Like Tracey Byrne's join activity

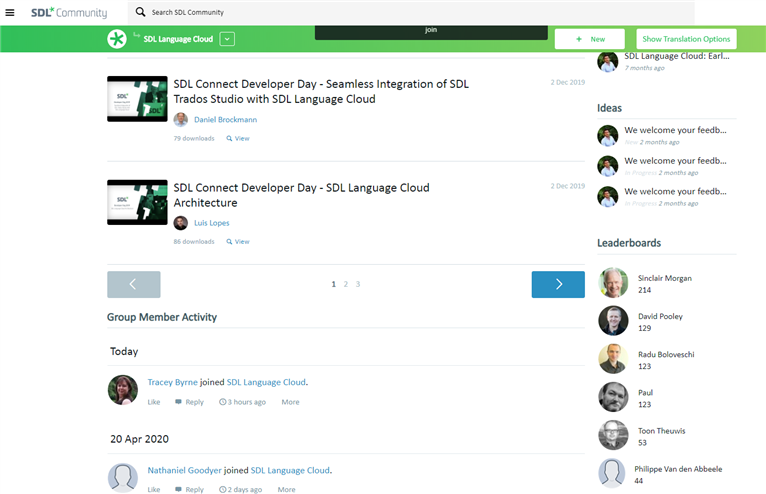[154, 402]
